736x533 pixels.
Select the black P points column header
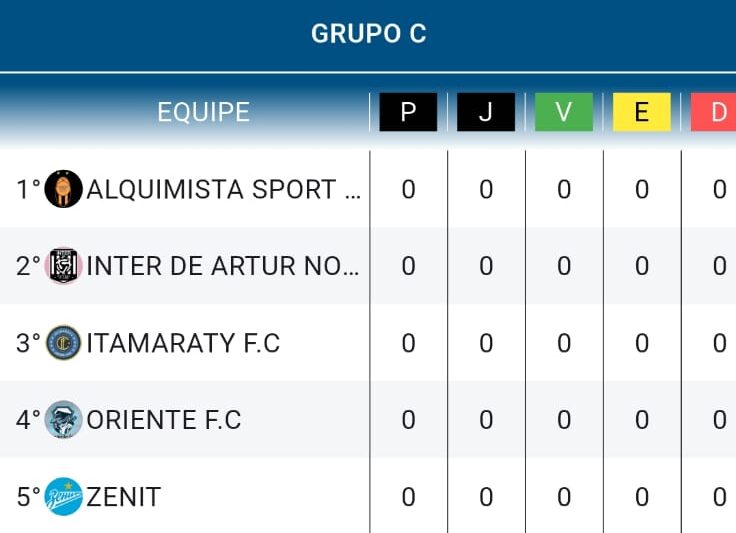pos(408,112)
